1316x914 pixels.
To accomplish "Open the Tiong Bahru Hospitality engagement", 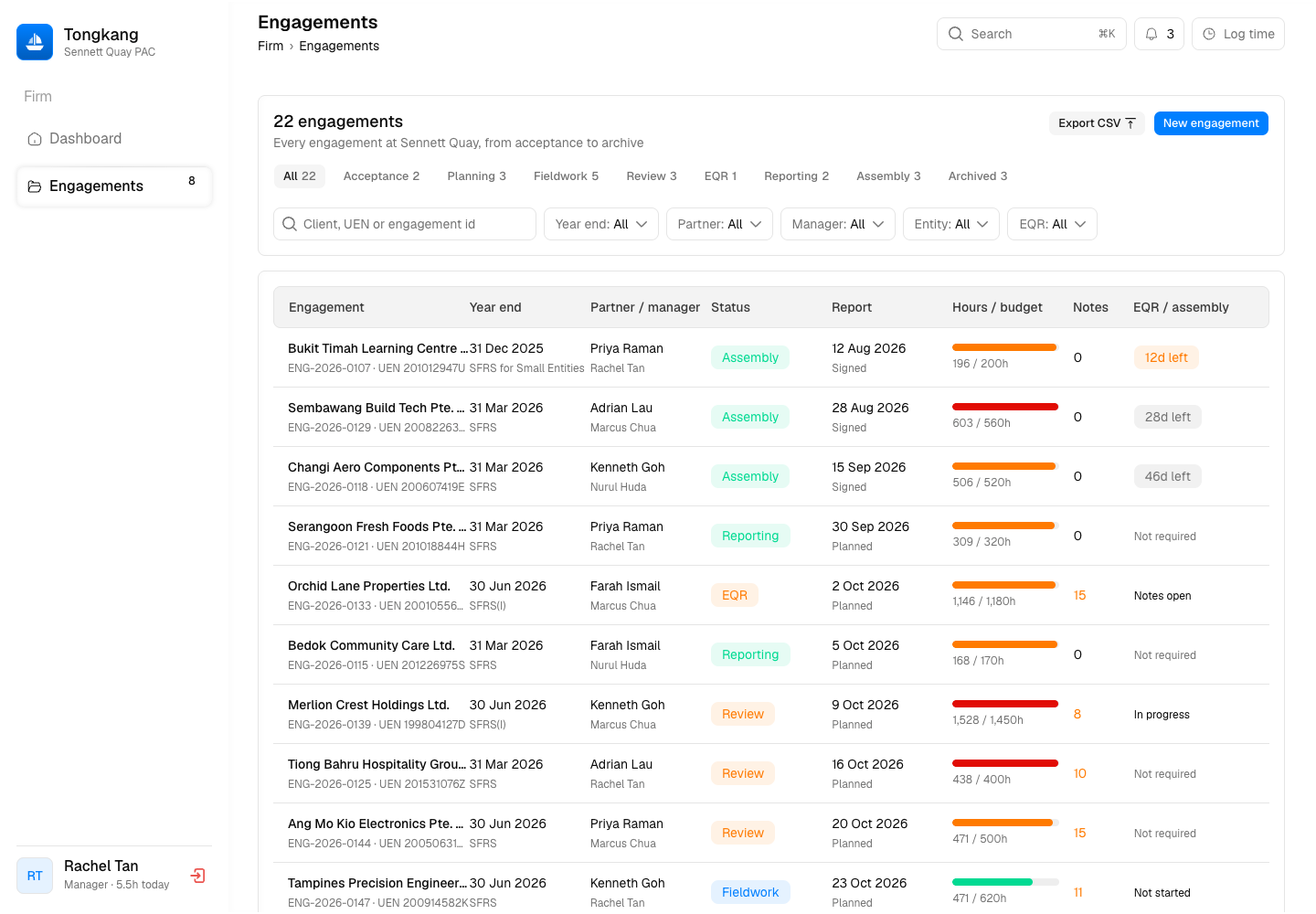I will pyautogui.click(x=377, y=764).
